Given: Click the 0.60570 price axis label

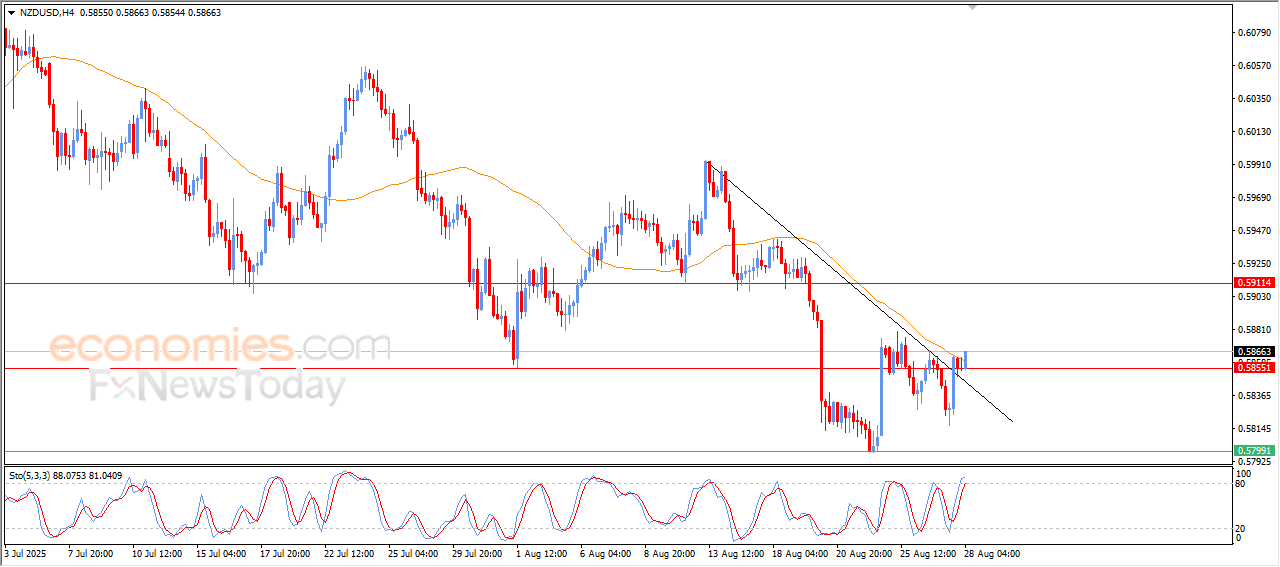Looking at the screenshot, I should (x=1255, y=66).
